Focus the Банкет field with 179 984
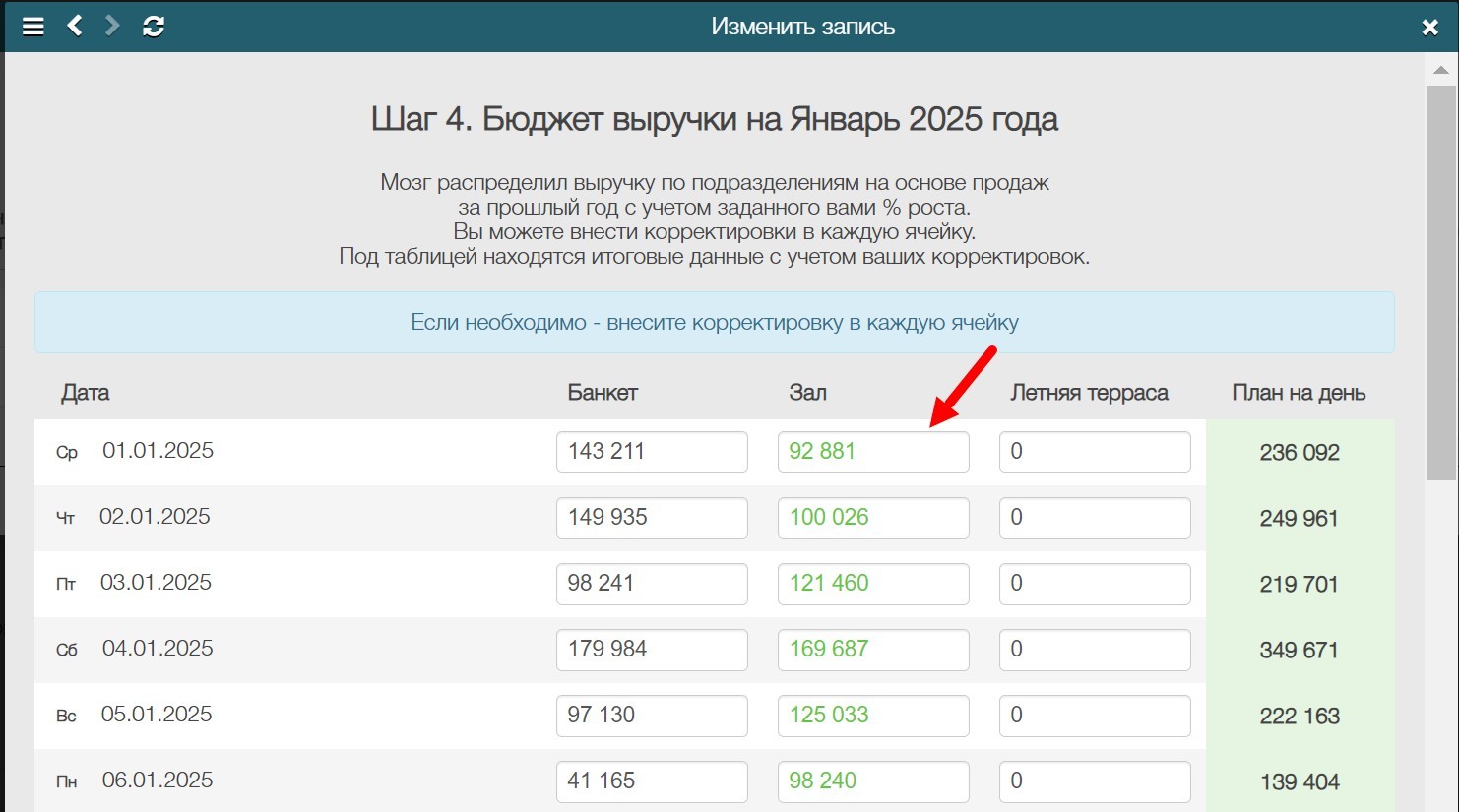Viewport: 1459px width, 812px height. (x=651, y=650)
